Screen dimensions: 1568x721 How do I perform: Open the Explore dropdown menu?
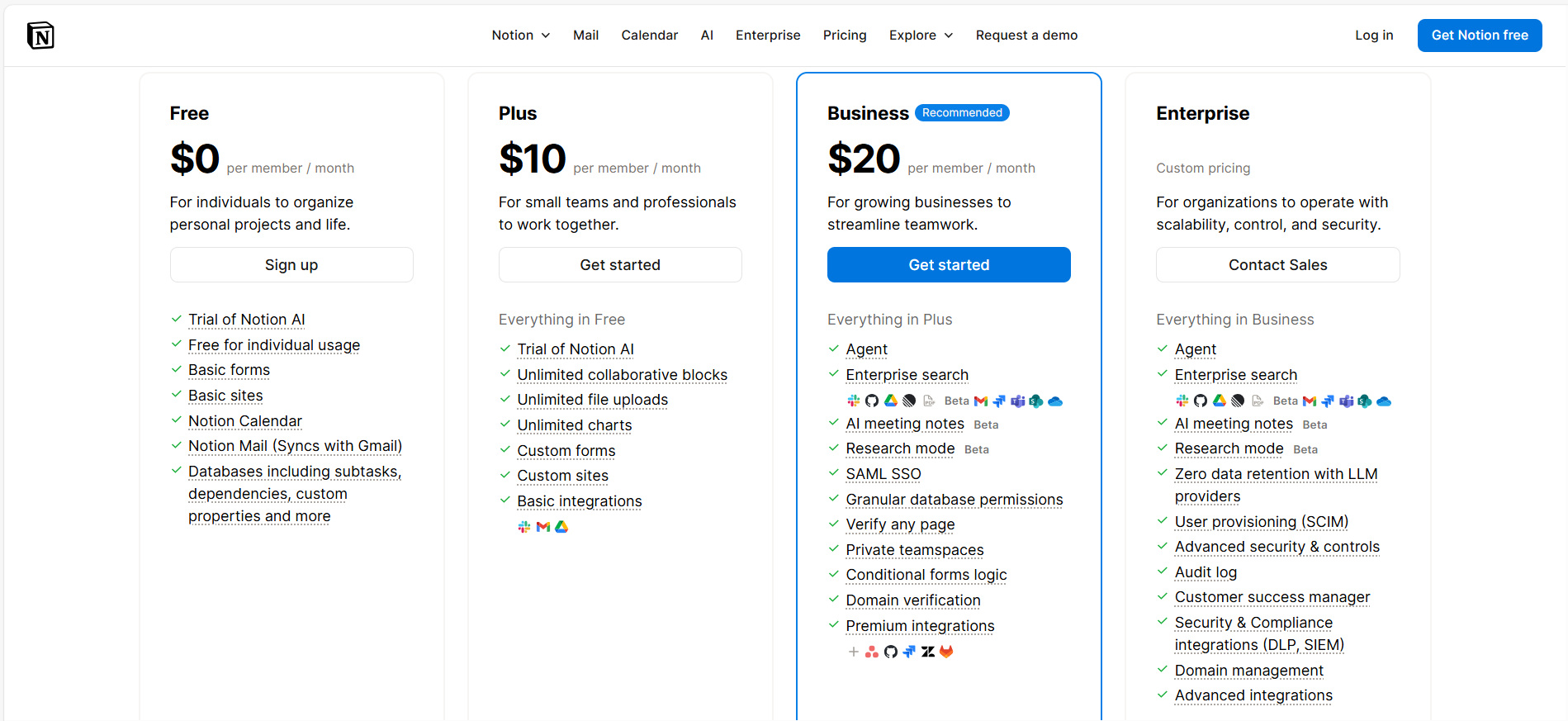[x=921, y=36]
